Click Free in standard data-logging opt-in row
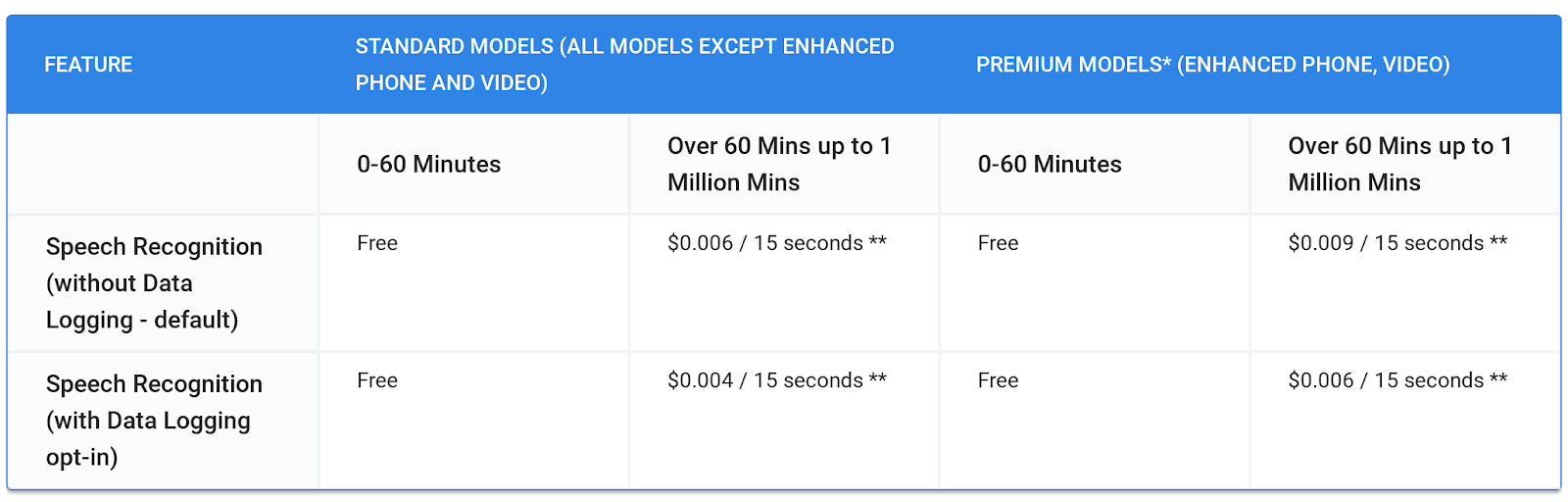This screenshot has height=502, width=1568. pos(377,380)
